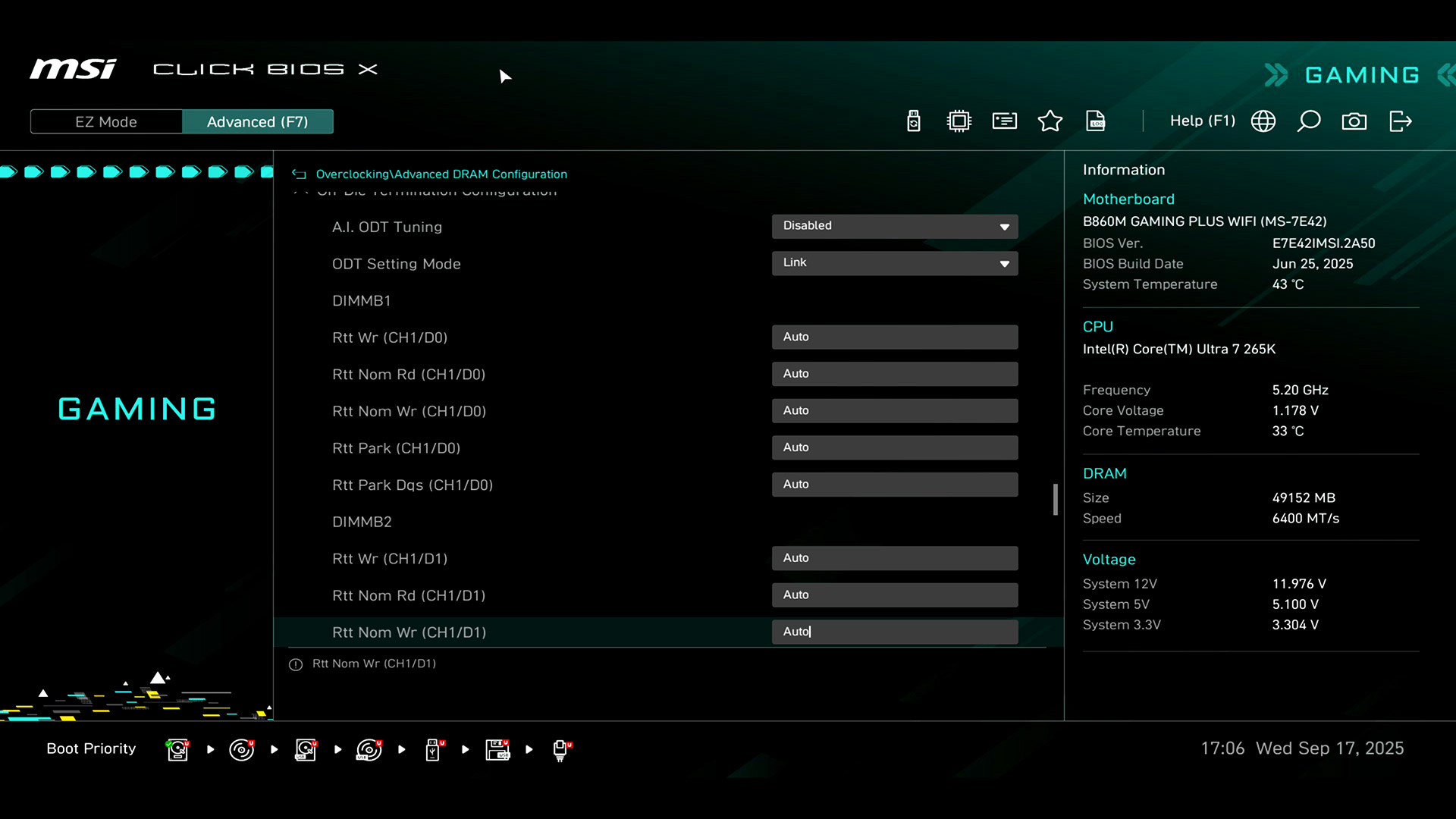The height and width of the screenshot is (819, 1456).
Task: Open the LOG file icon
Action: [1096, 121]
